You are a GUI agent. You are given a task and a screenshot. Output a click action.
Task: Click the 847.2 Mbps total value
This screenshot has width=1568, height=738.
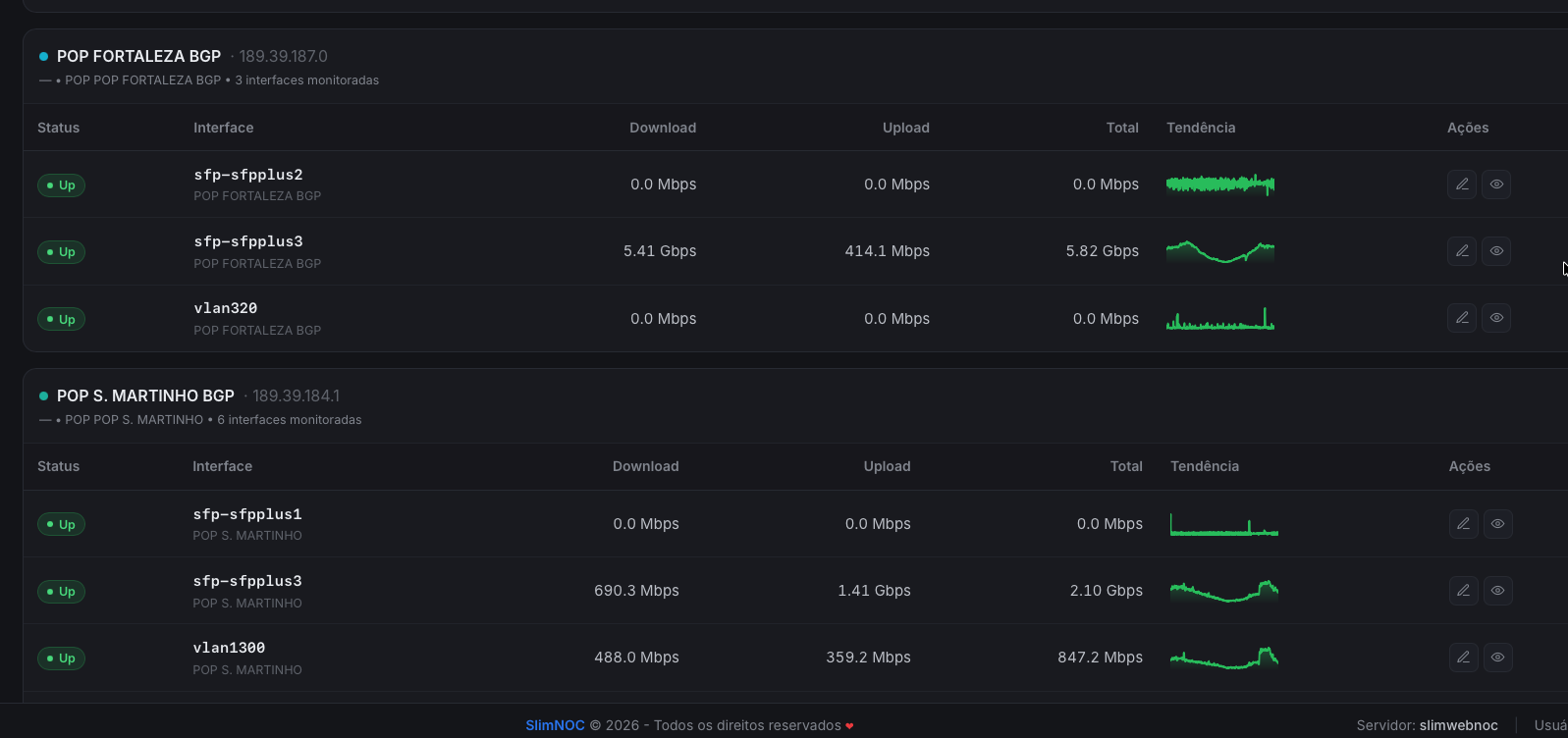(1100, 658)
